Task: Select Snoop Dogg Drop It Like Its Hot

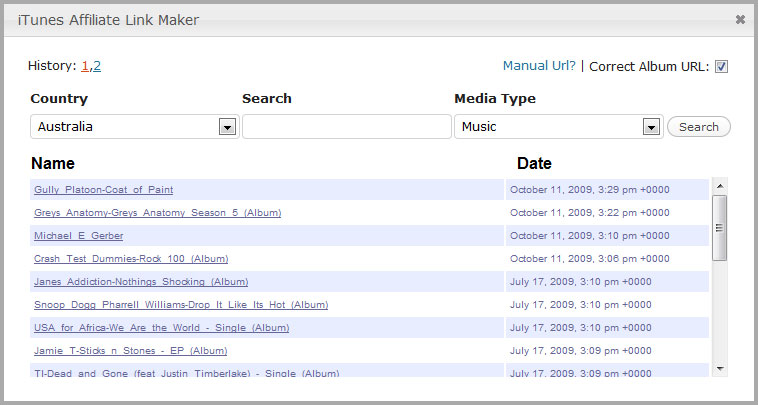Action: (x=181, y=305)
